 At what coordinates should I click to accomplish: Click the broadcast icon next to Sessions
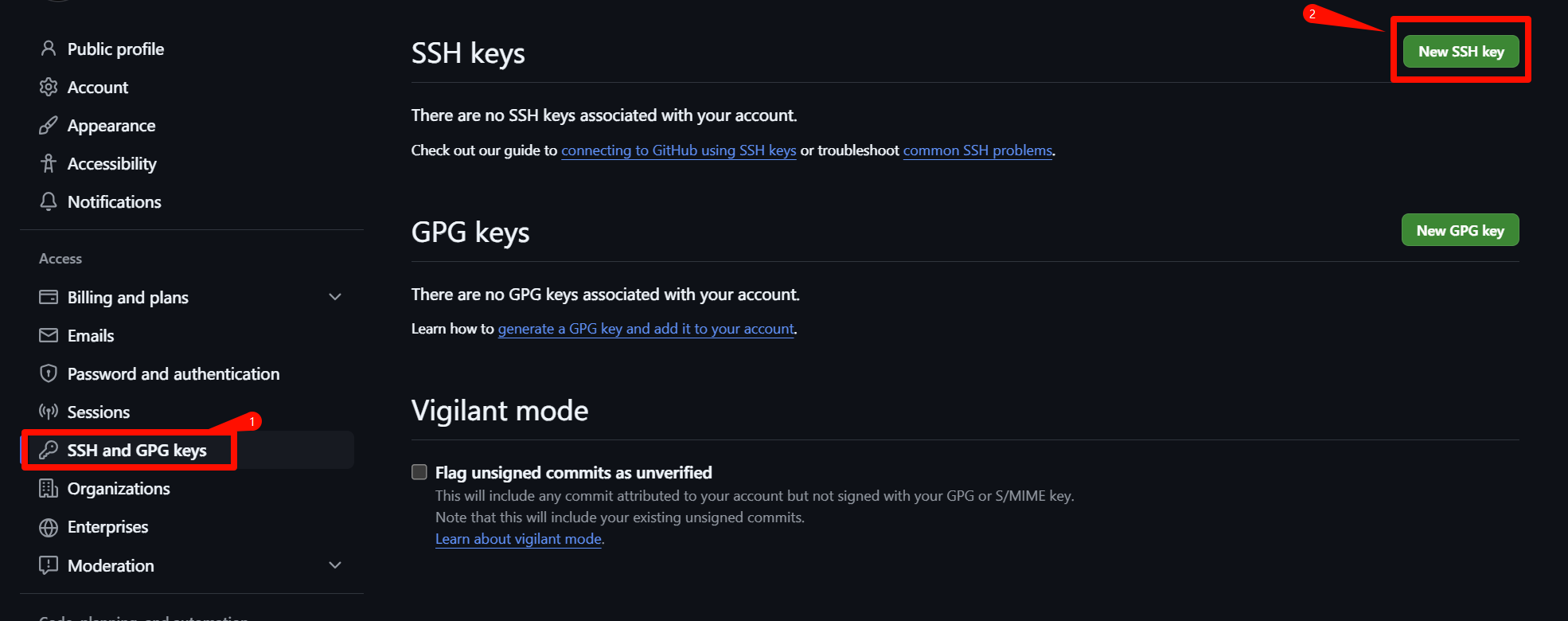tap(49, 412)
